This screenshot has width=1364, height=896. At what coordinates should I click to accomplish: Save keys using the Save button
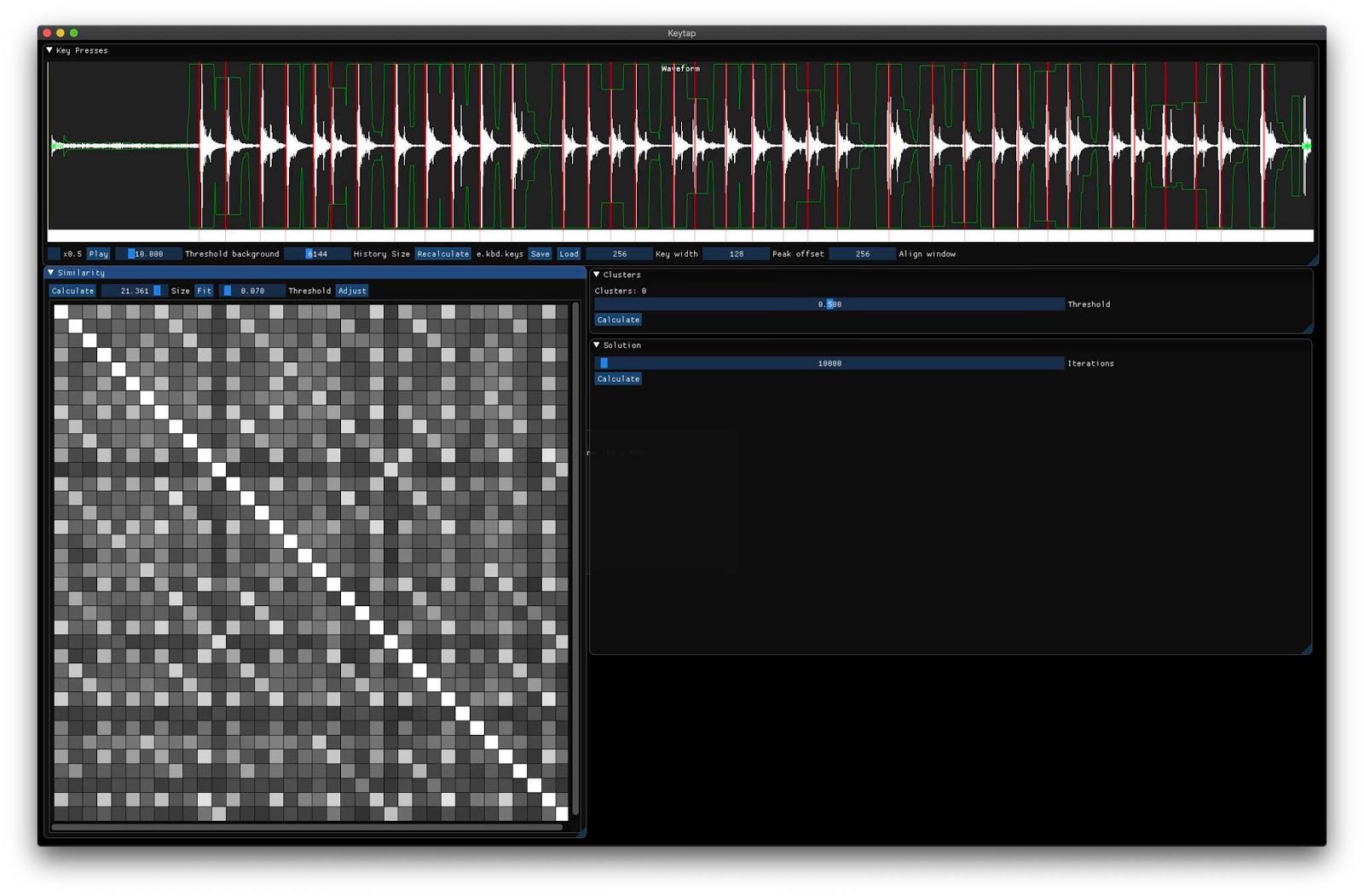click(540, 253)
